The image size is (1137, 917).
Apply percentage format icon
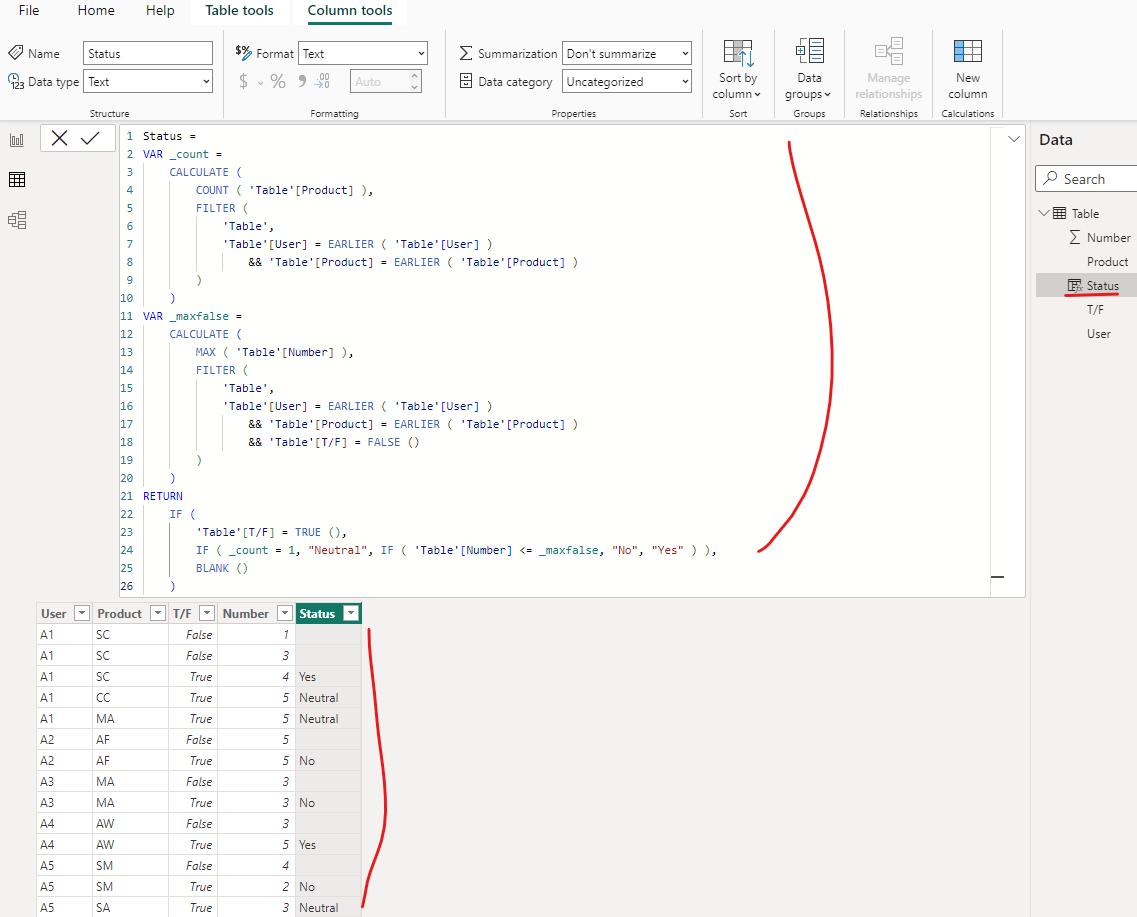(278, 81)
